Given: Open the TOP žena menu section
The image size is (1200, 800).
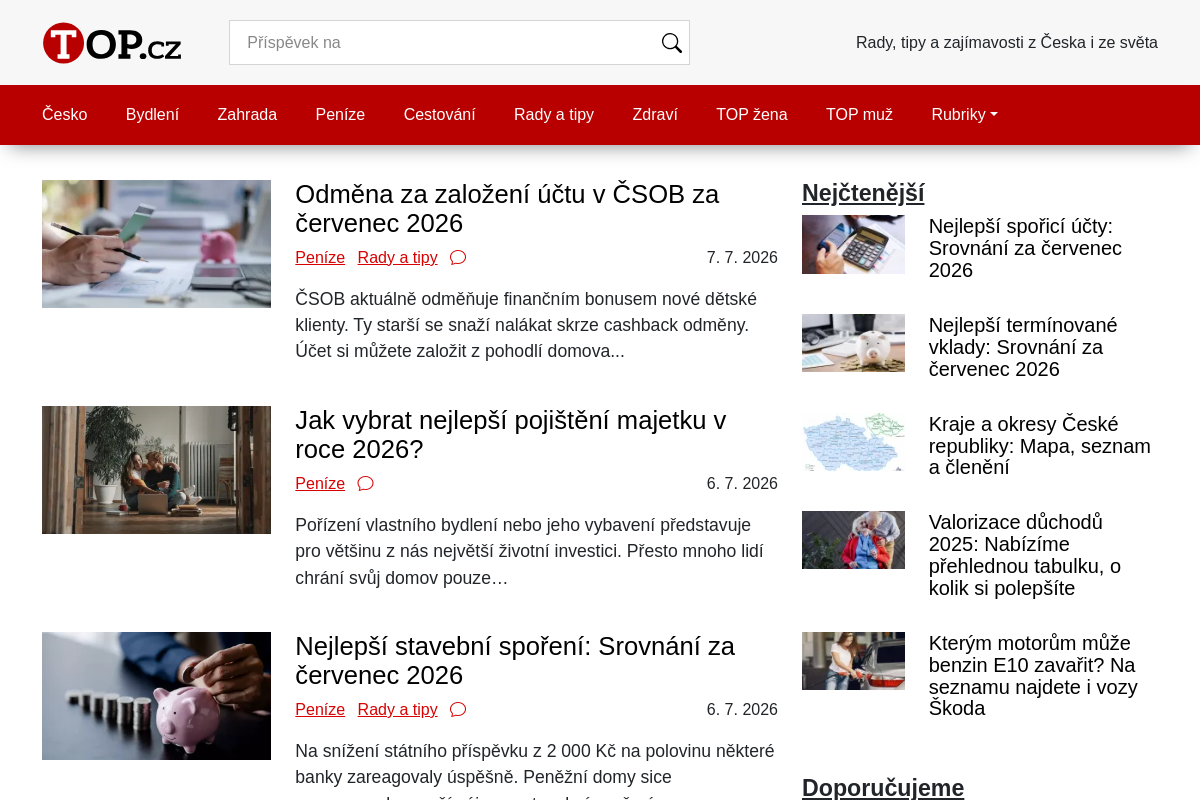Looking at the screenshot, I should coord(752,114).
